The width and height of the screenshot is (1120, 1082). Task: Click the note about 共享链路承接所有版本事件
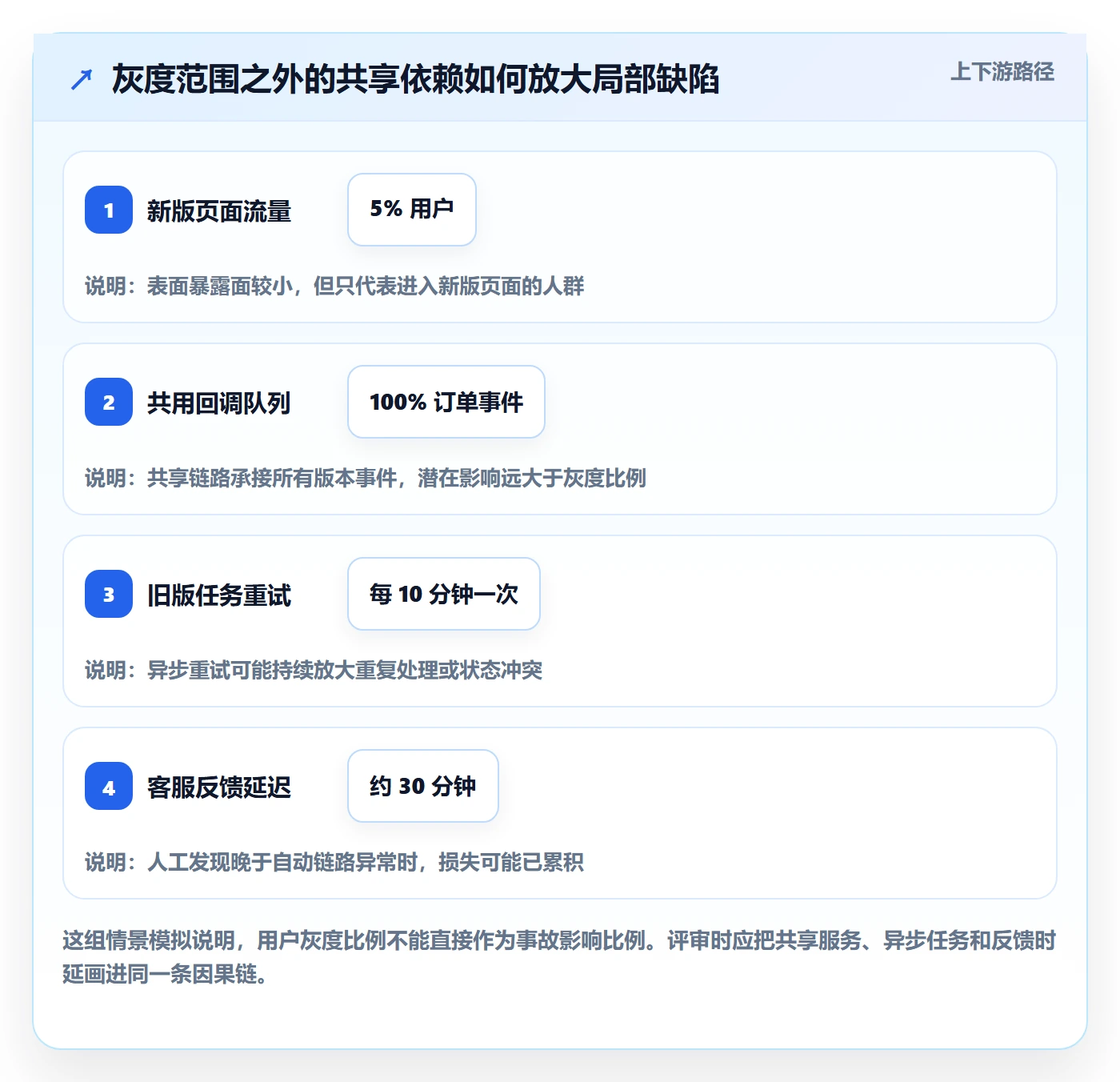[366, 478]
